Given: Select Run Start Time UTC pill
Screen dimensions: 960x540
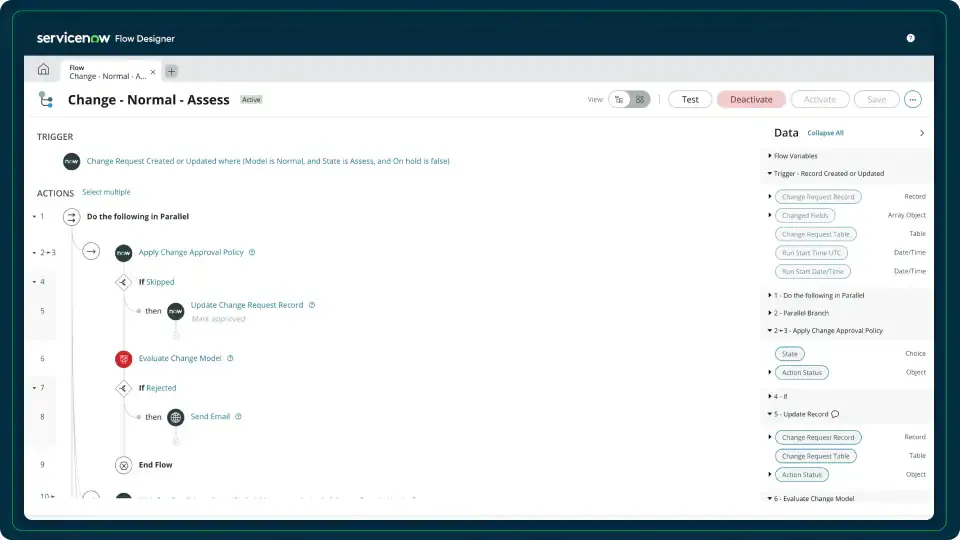Looking at the screenshot, I should [811, 253].
